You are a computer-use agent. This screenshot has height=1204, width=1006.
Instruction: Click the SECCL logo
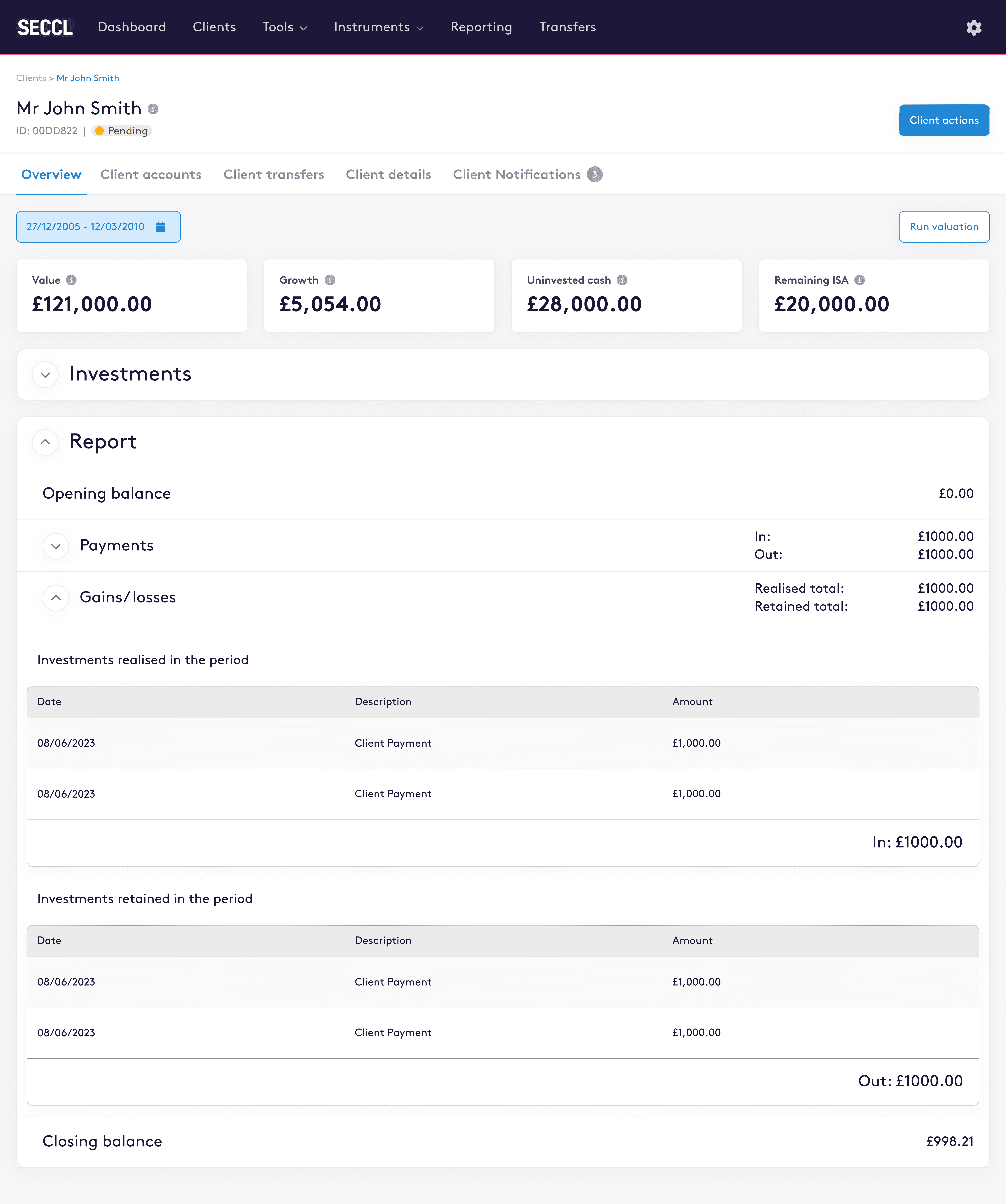pyautogui.click(x=45, y=27)
